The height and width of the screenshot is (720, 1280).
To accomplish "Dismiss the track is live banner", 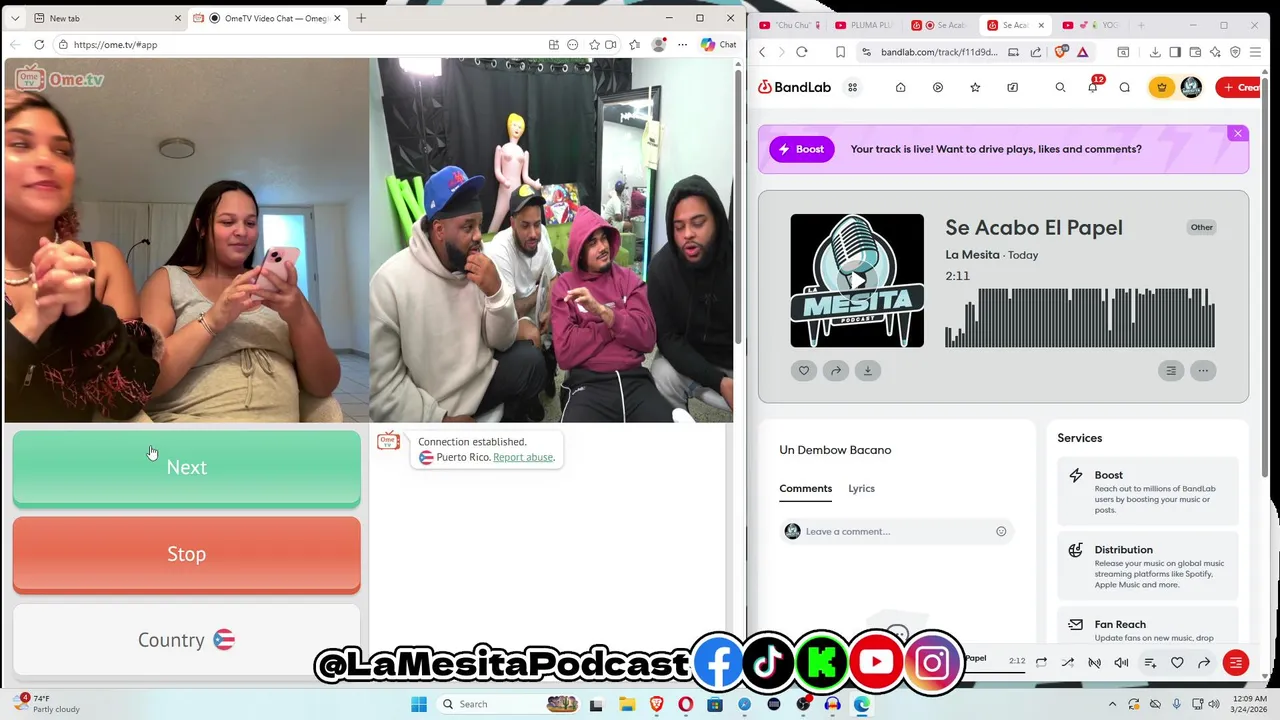I will click(1238, 133).
